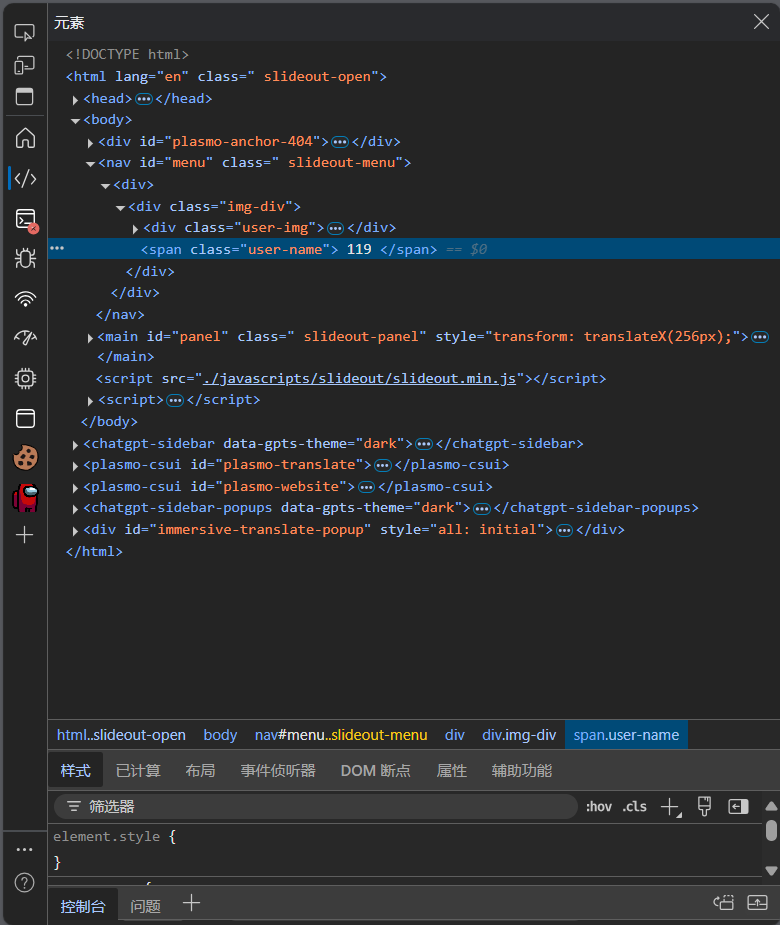Open the Application panel icon
The image size is (780, 925).
[x=25, y=418]
